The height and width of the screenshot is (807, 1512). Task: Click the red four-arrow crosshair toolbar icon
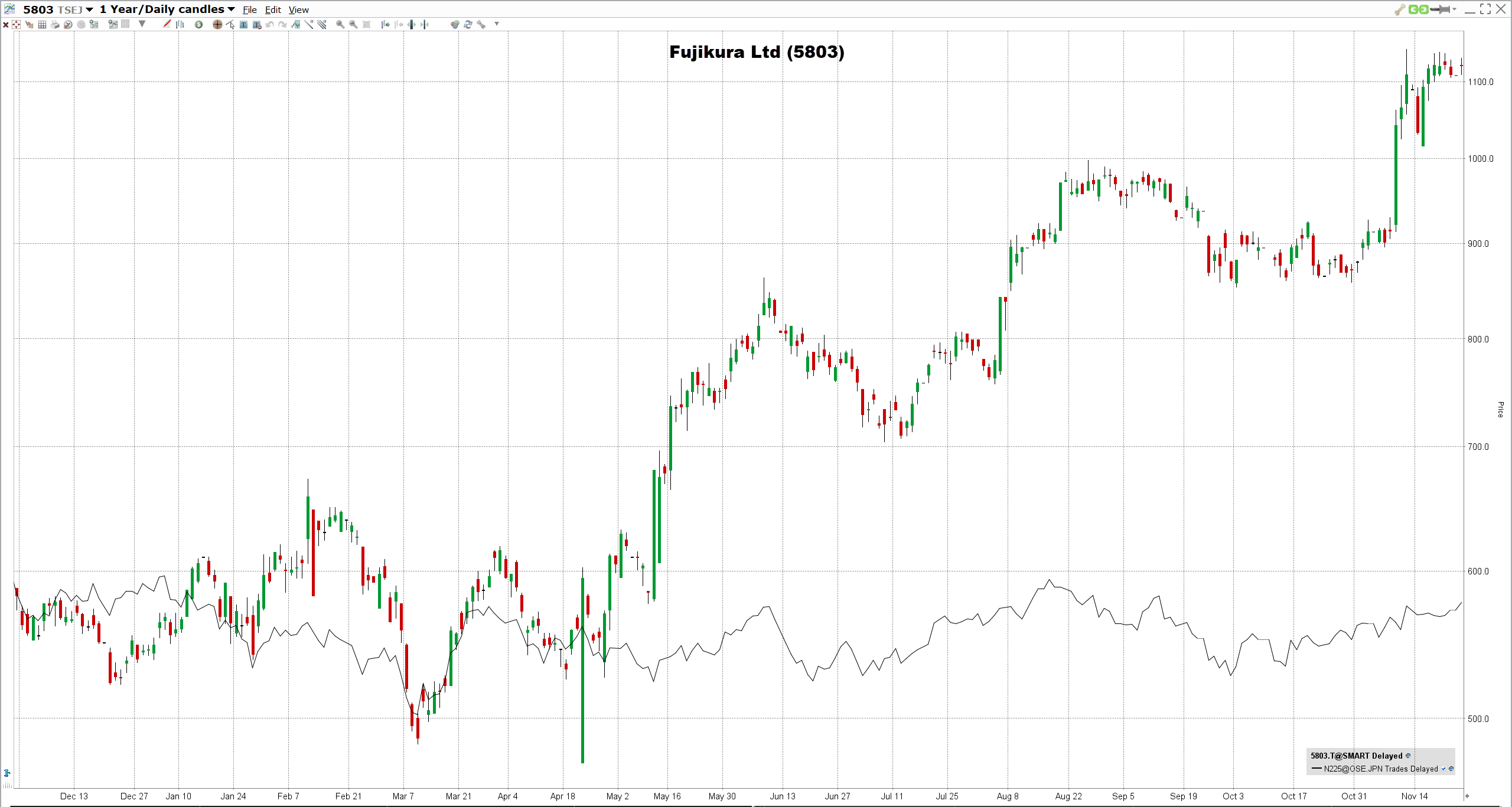16,24
